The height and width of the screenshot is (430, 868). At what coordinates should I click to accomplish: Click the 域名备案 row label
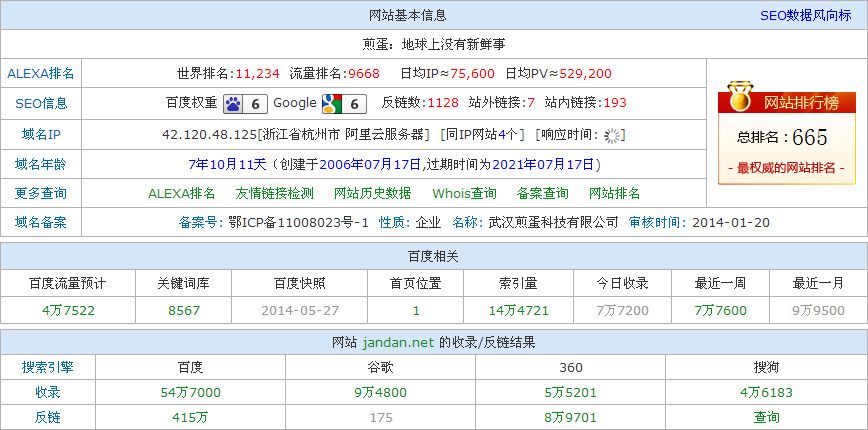[41, 222]
